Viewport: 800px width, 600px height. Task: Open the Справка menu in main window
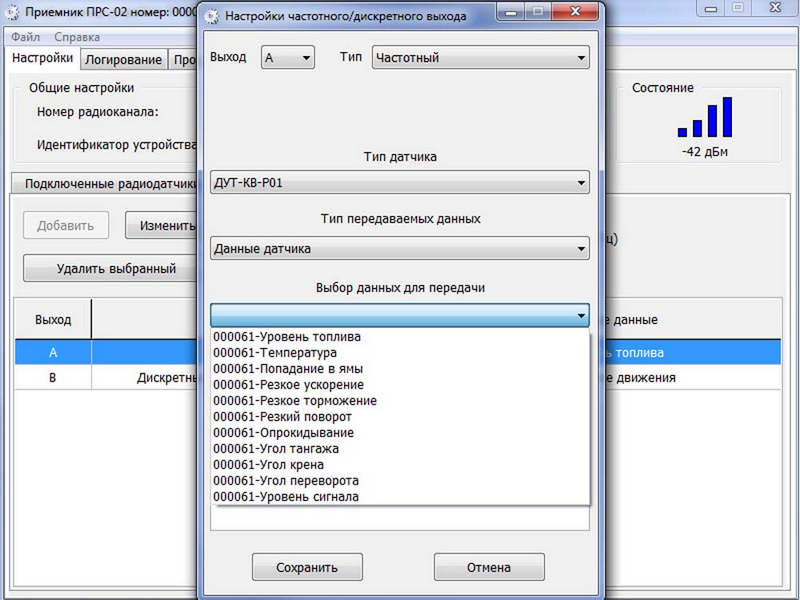click(77, 37)
